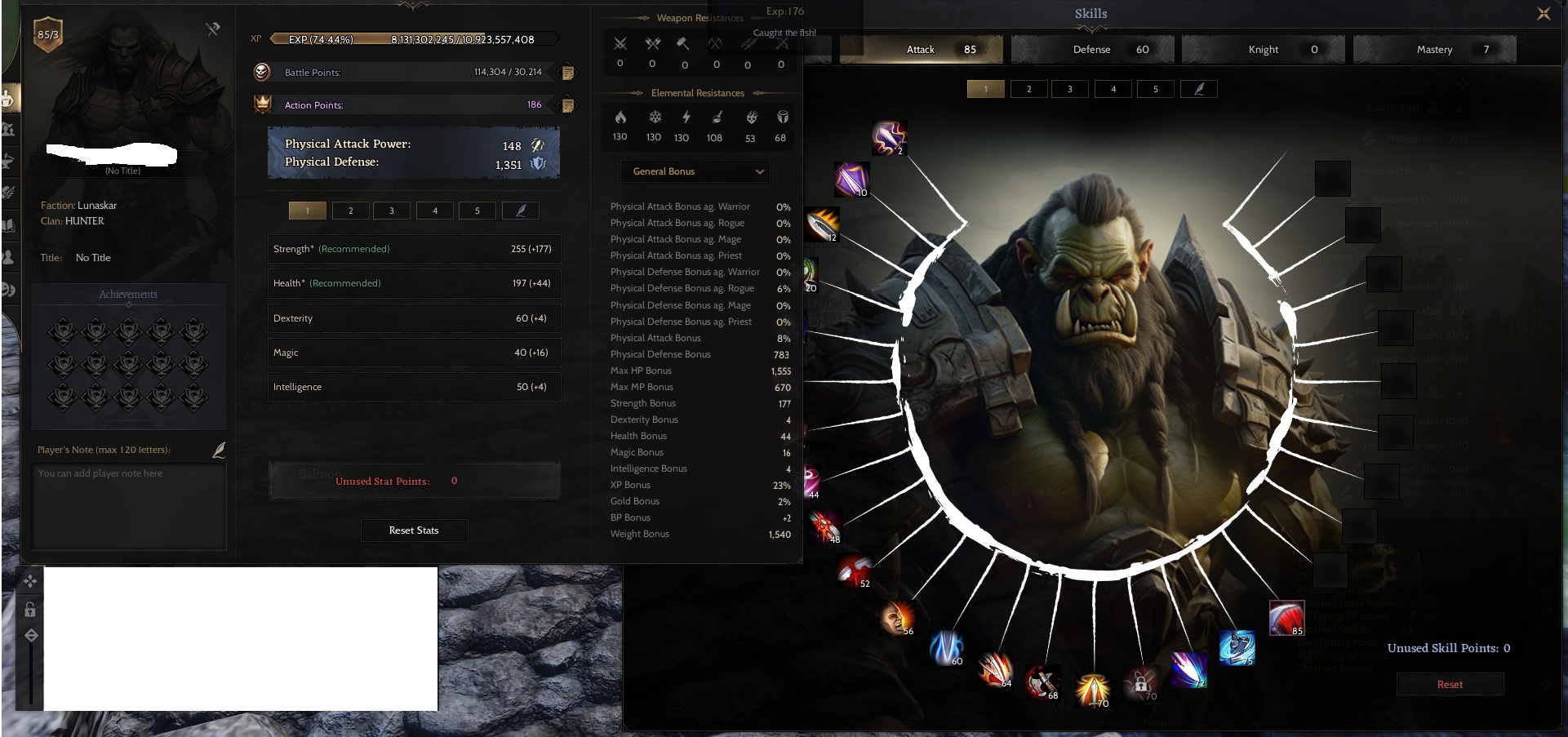This screenshot has width=1568, height=737.
Task: Switch to the Mastery skills tab
Action: click(1434, 50)
